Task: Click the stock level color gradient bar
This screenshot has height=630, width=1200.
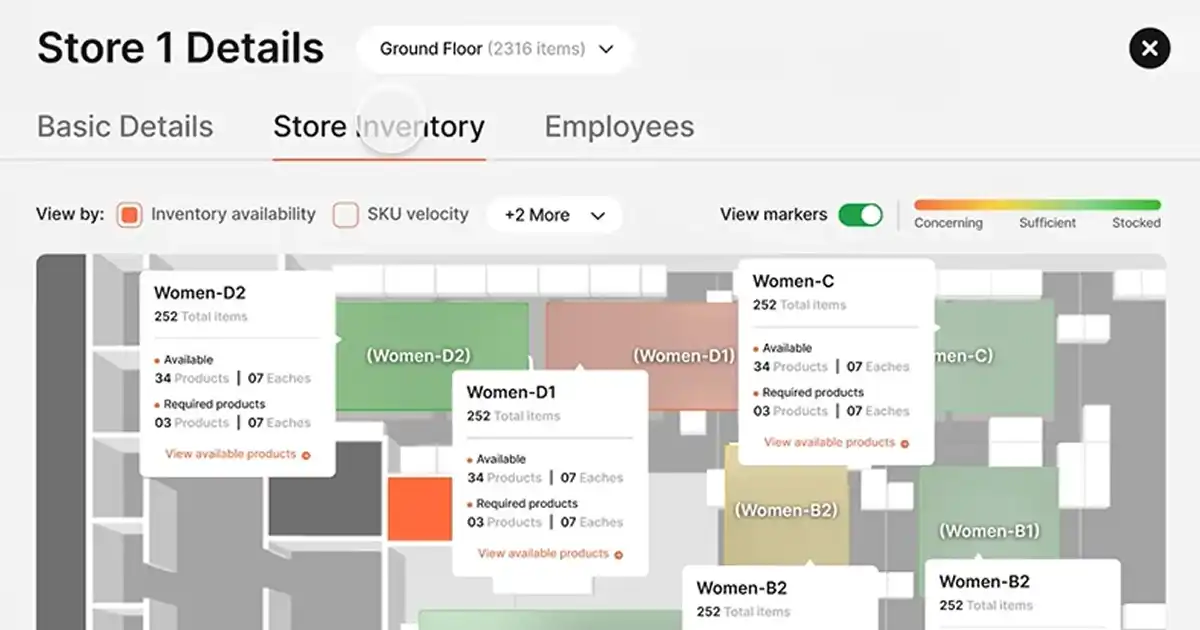Action: 1037,205
